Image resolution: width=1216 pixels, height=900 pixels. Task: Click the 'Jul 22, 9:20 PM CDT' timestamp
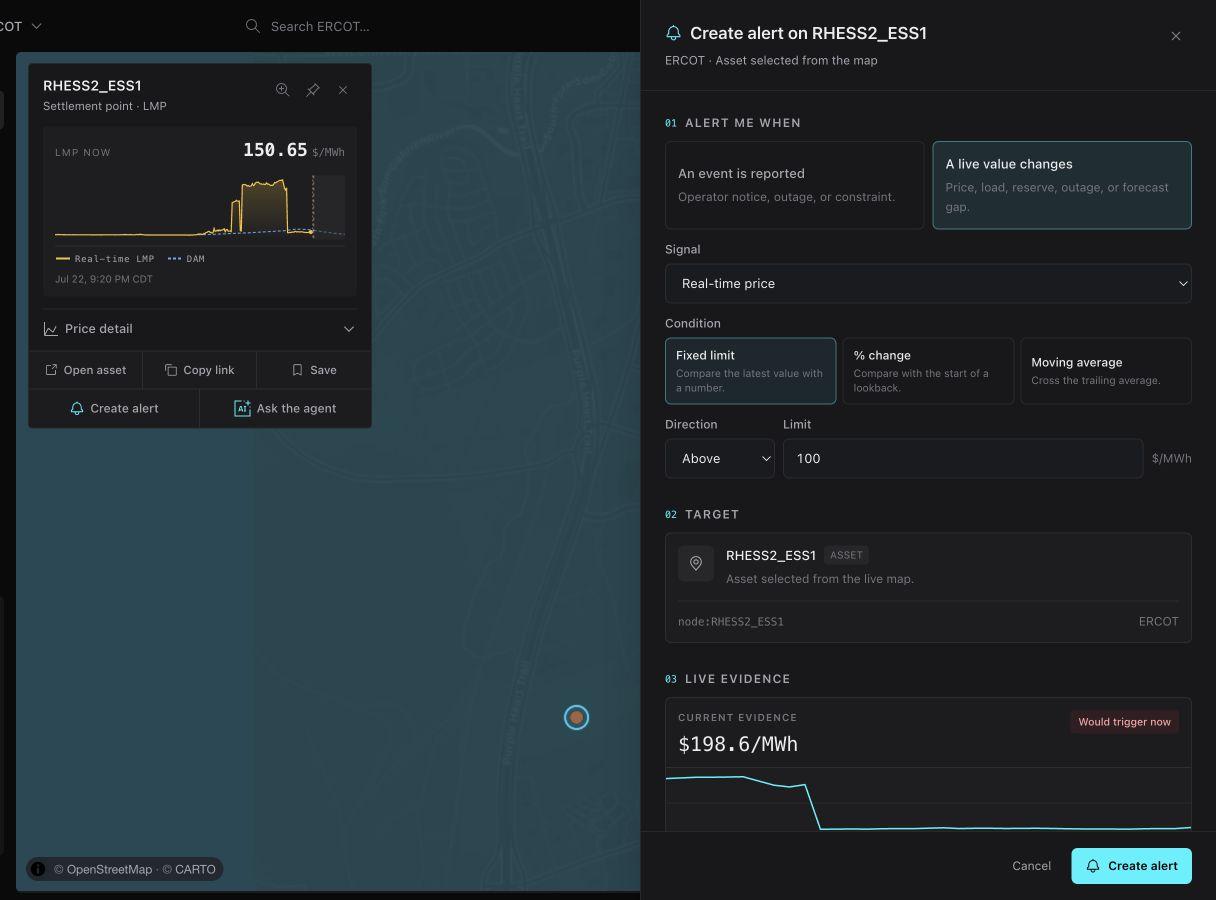click(x=104, y=279)
